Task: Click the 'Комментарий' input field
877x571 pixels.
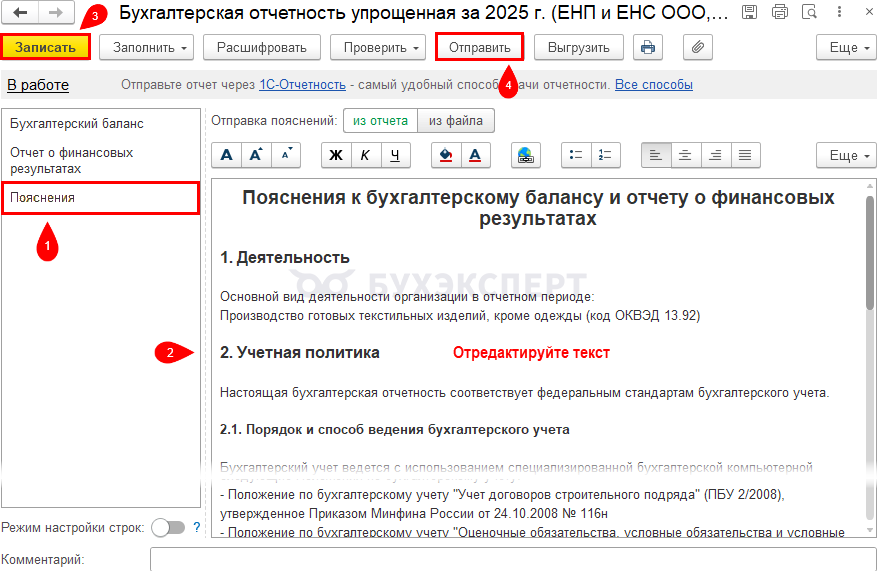Action: coord(513,559)
